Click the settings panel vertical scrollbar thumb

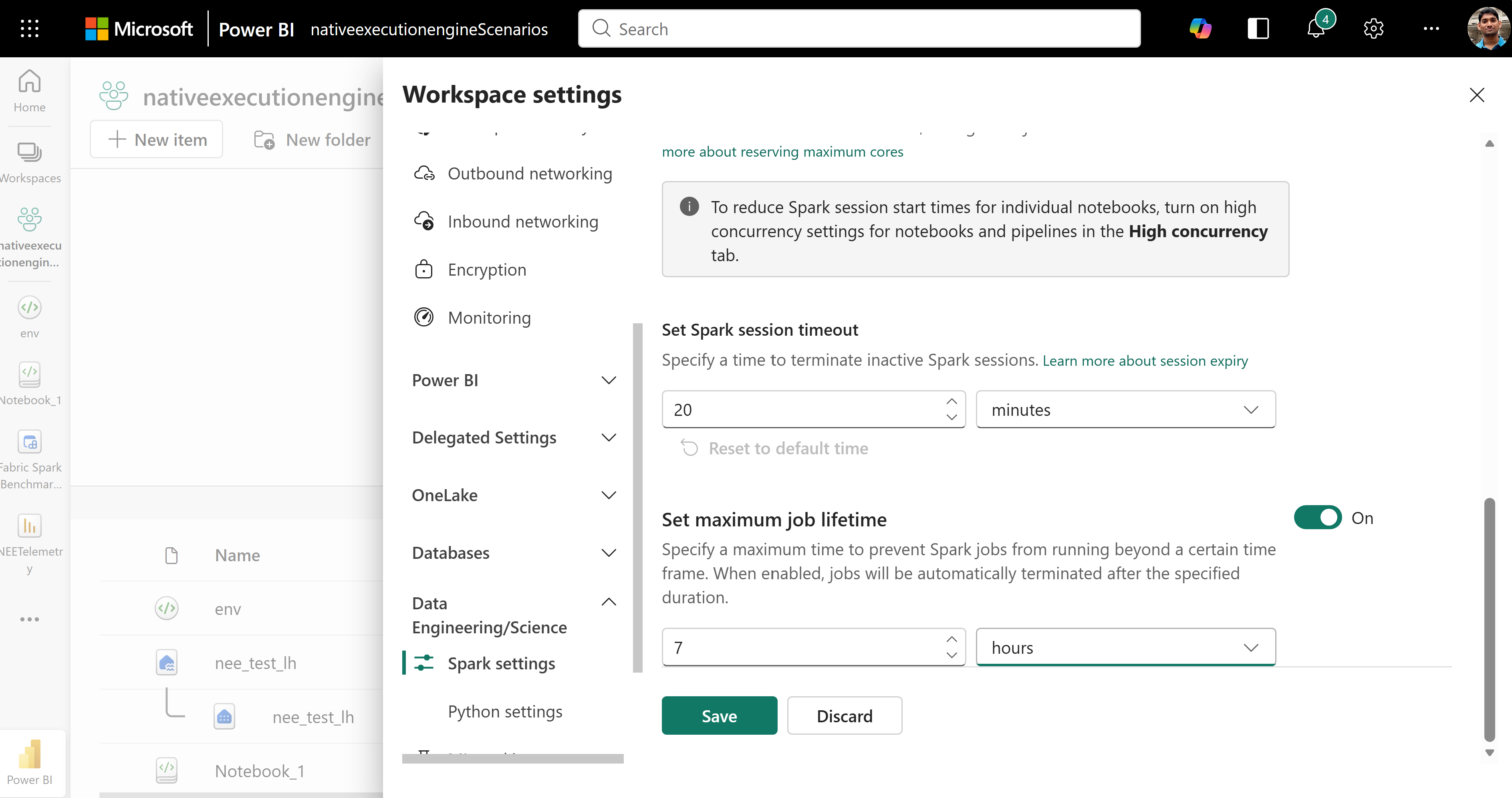pyautogui.click(x=1489, y=619)
